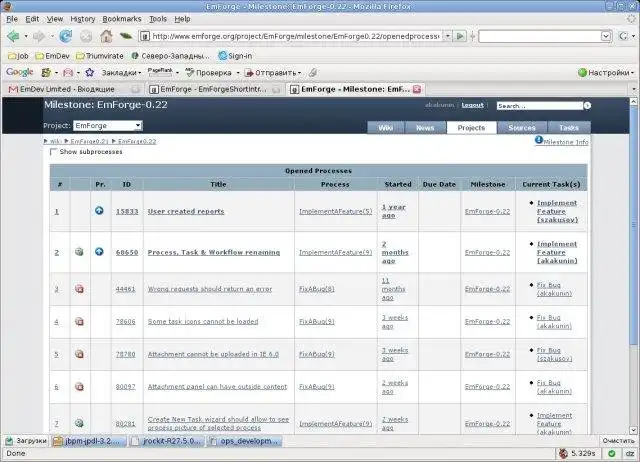Open the History menu
The height and width of the screenshot is (462, 640).
coord(83,19)
